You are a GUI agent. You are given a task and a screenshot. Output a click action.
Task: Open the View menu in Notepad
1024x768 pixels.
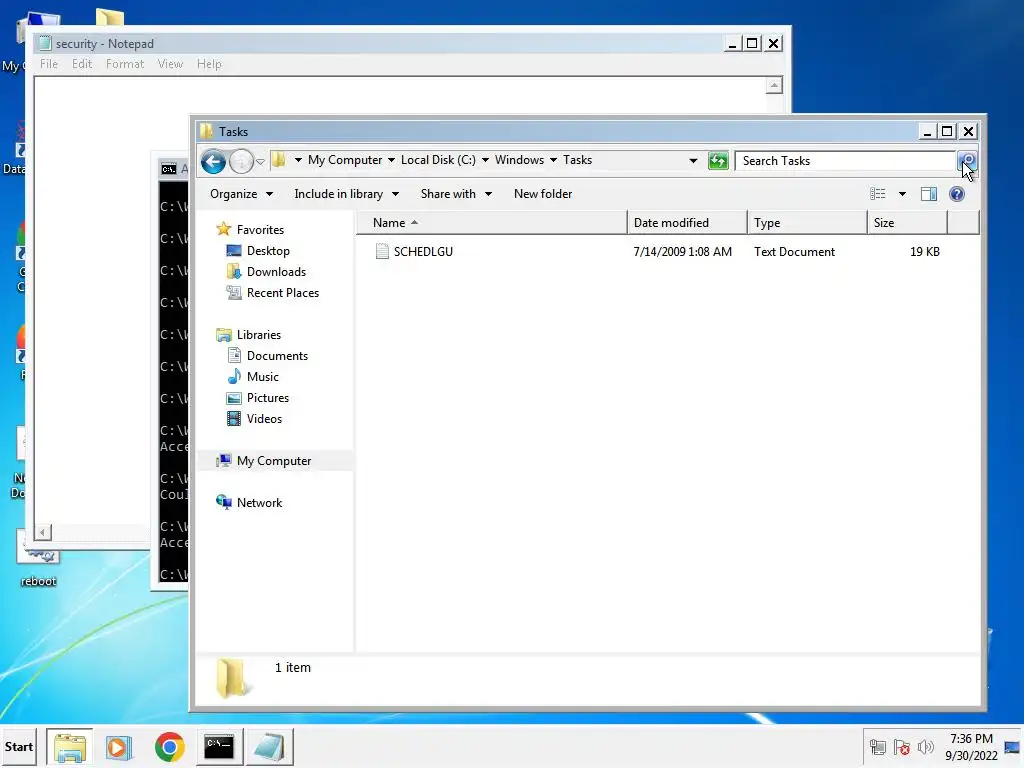click(x=170, y=64)
